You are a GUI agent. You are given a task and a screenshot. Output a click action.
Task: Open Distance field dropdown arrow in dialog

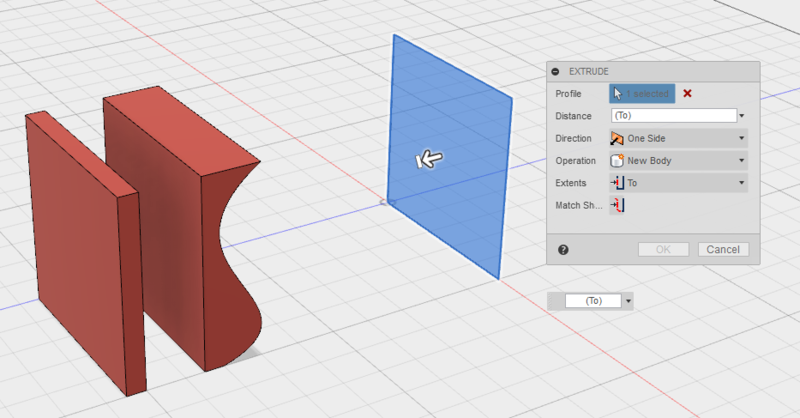coord(742,116)
